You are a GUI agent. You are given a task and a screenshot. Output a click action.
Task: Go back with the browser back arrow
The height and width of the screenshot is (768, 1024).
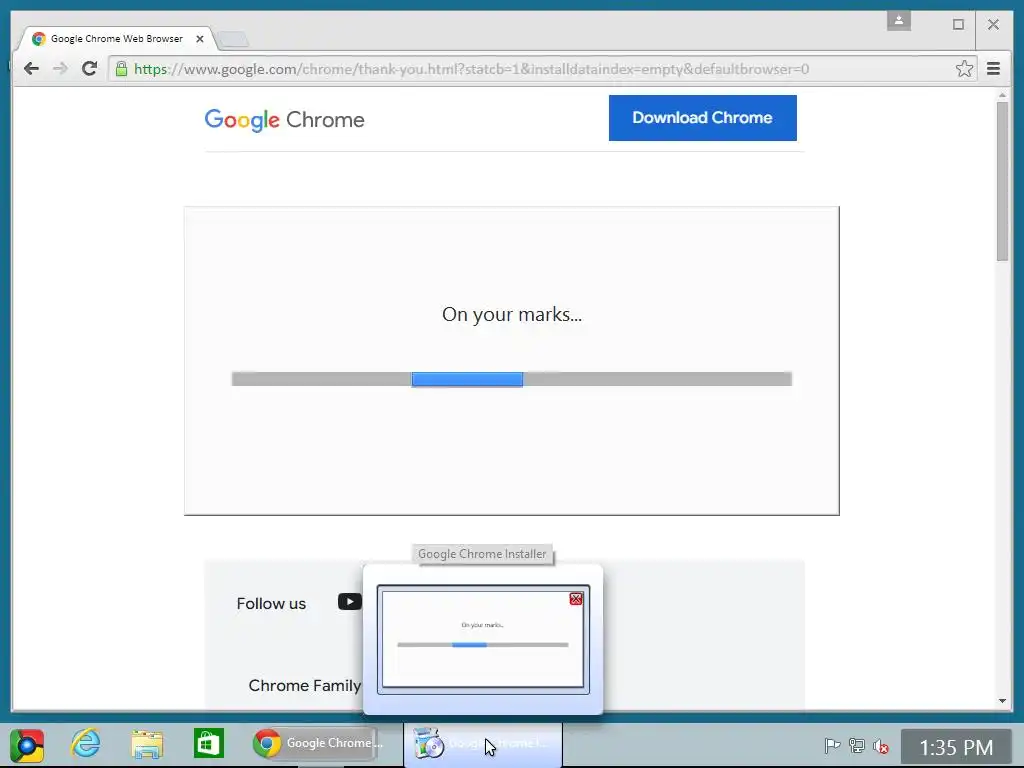(x=31, y=69)
